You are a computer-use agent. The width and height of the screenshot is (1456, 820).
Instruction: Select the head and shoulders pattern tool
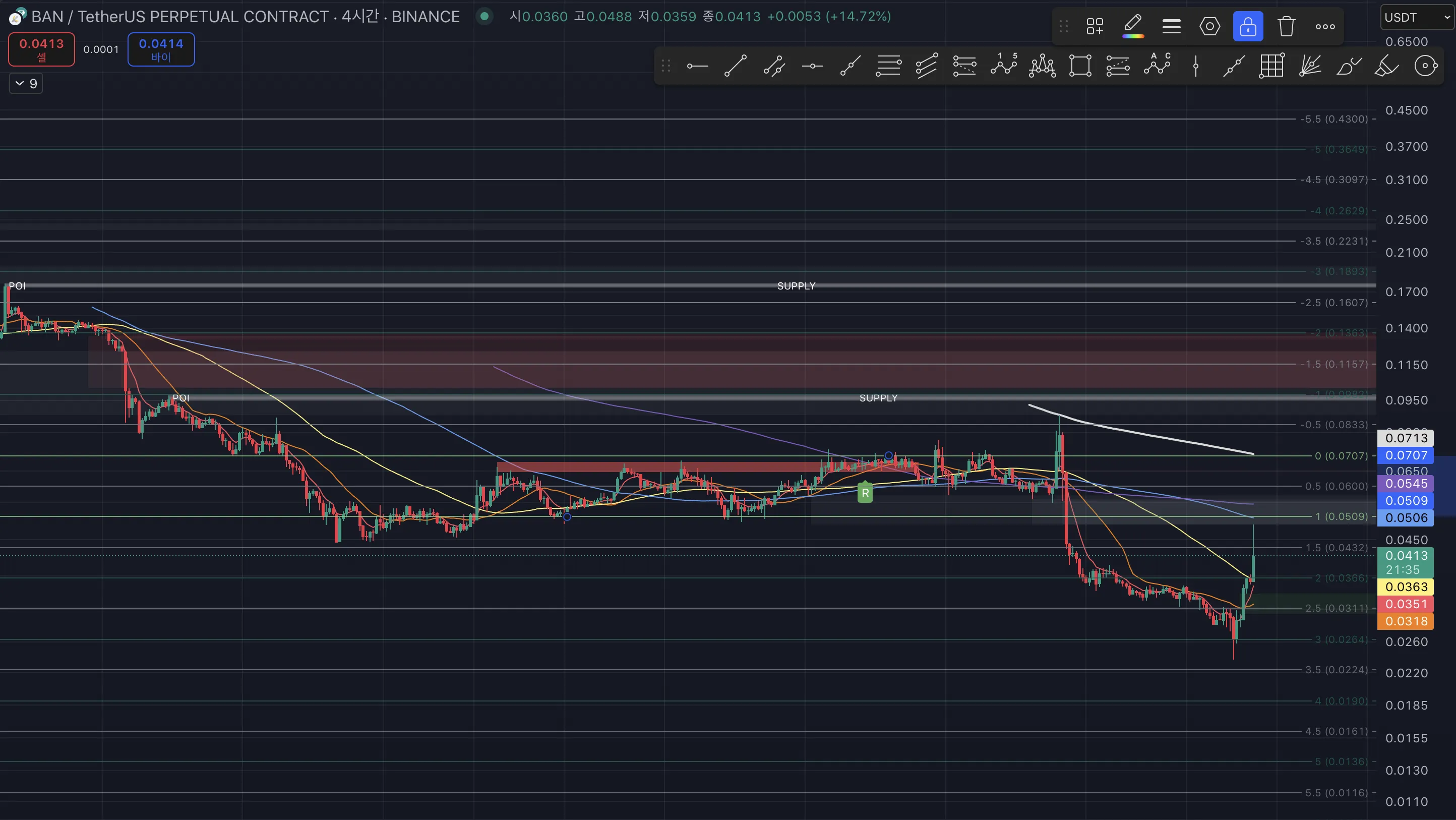pos(1042,66)
